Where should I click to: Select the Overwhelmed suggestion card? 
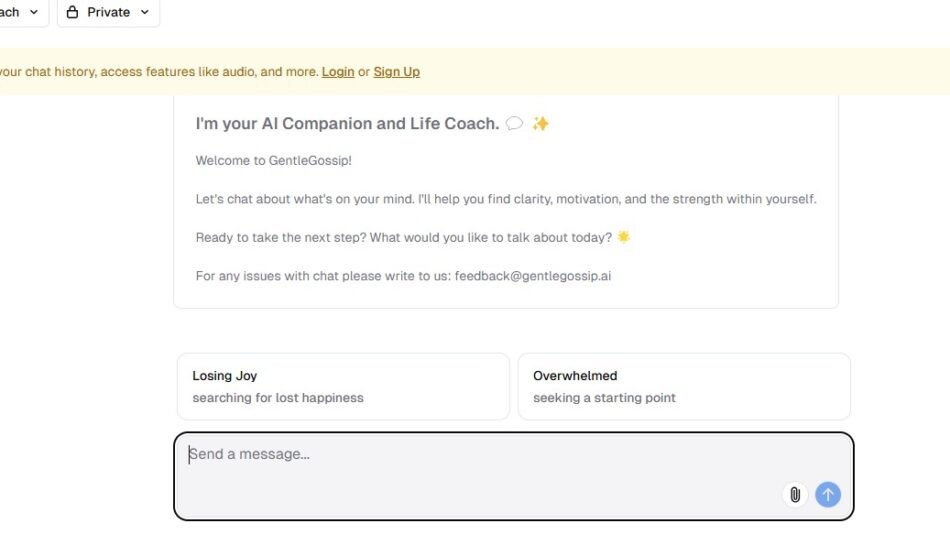[x=684, y=386]
